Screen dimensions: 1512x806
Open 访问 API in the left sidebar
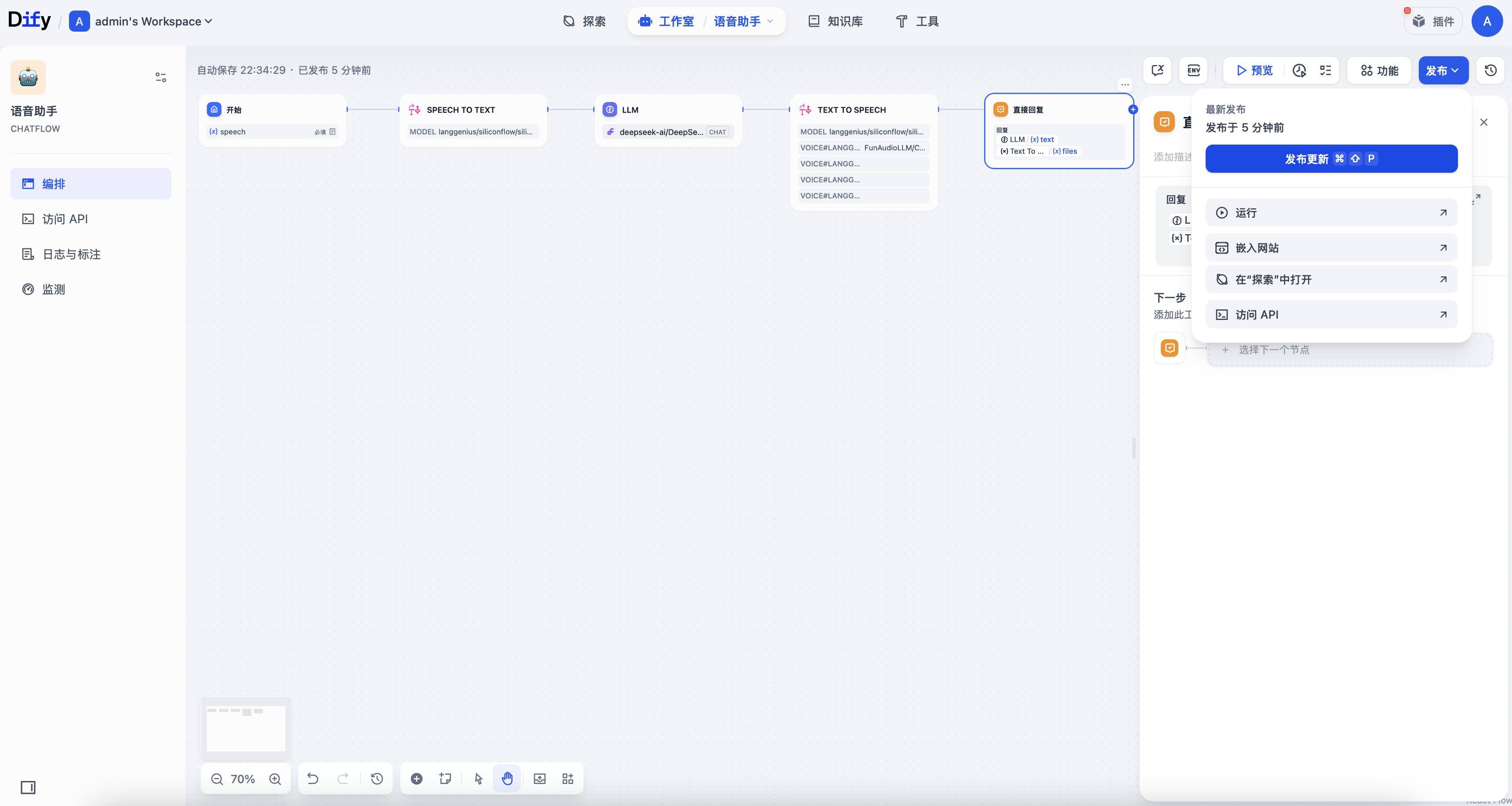coord(65,219)
